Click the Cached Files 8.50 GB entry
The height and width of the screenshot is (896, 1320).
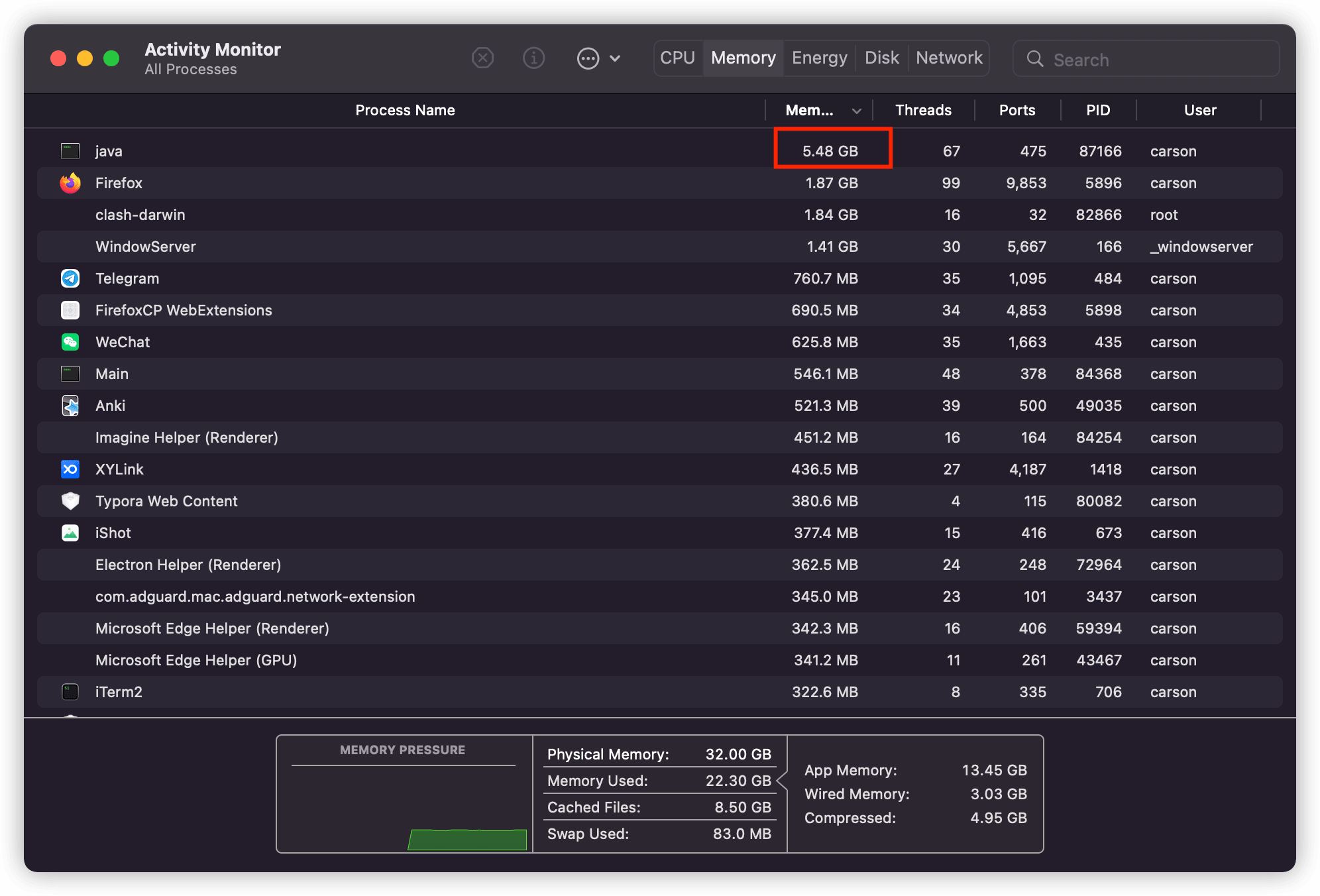tap(659, 807)
